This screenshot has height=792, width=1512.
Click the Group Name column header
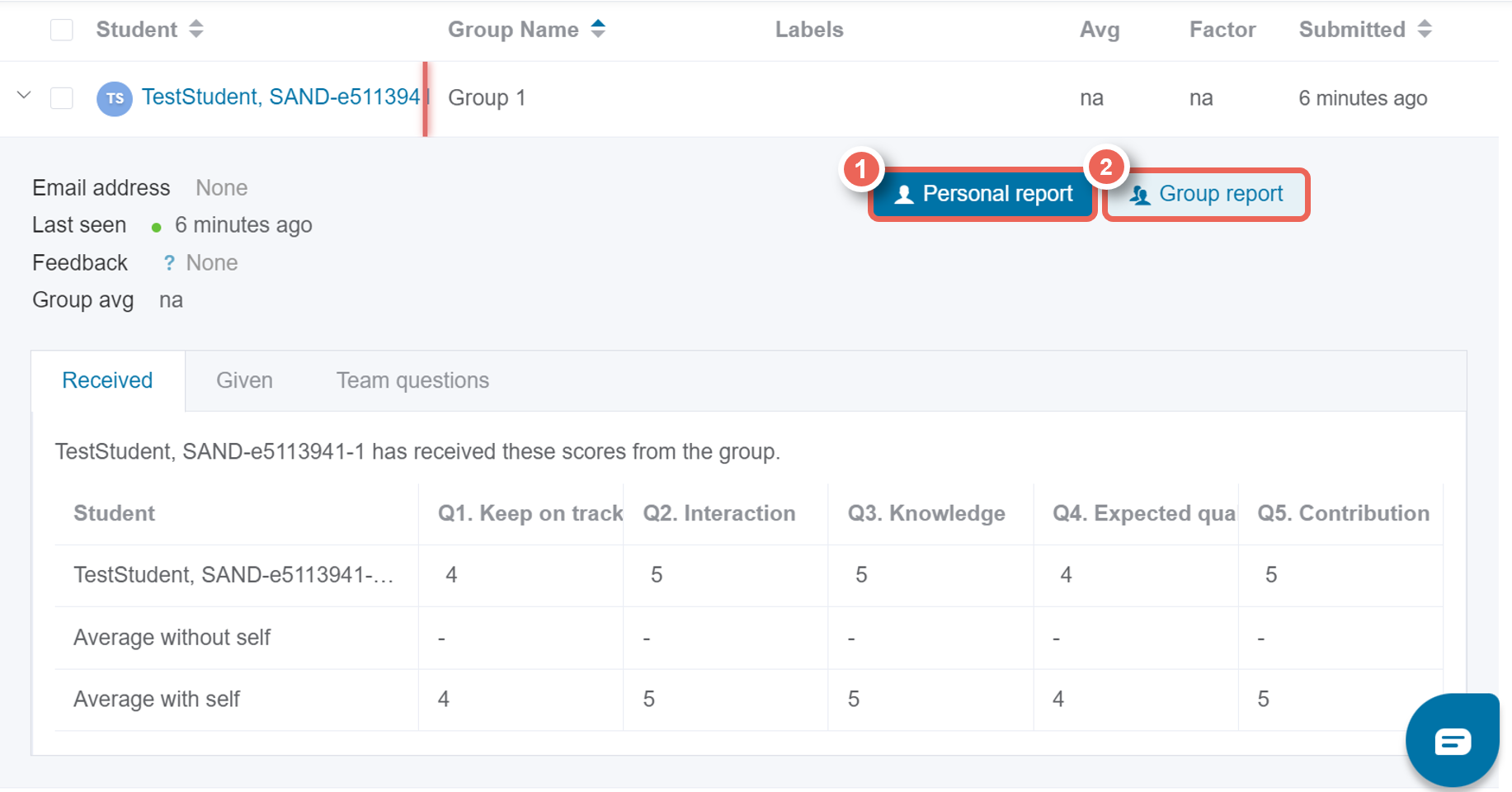(513, 30)
